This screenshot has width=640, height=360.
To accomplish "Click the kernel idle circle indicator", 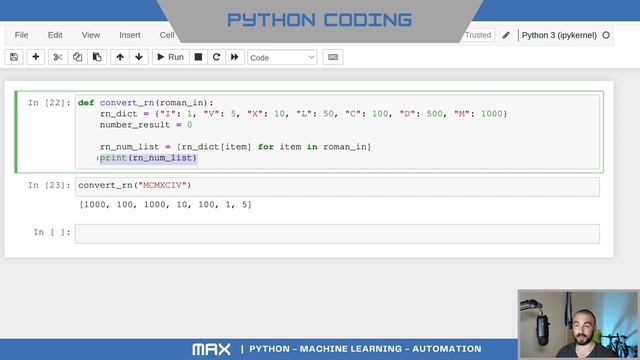I will point(606,35).
